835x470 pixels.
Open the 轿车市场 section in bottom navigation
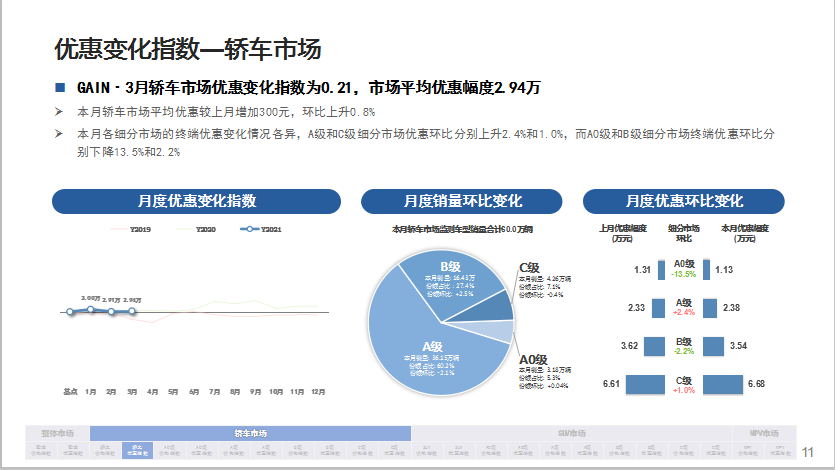pyautogui.click(x=250, y=433)
